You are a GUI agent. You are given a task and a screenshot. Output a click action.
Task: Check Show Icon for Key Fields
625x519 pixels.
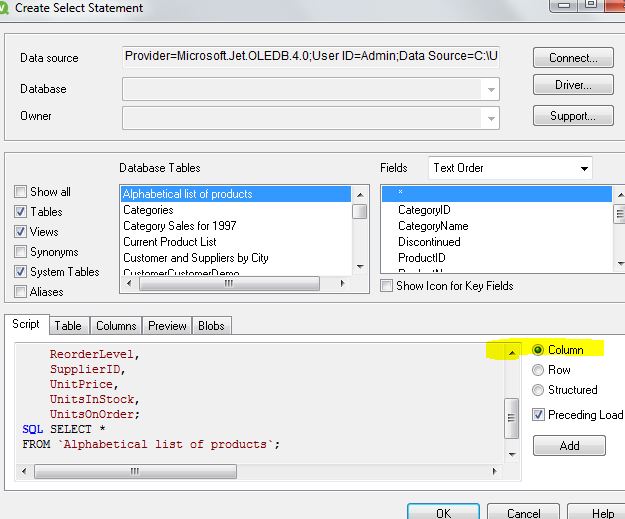[386, 286]
